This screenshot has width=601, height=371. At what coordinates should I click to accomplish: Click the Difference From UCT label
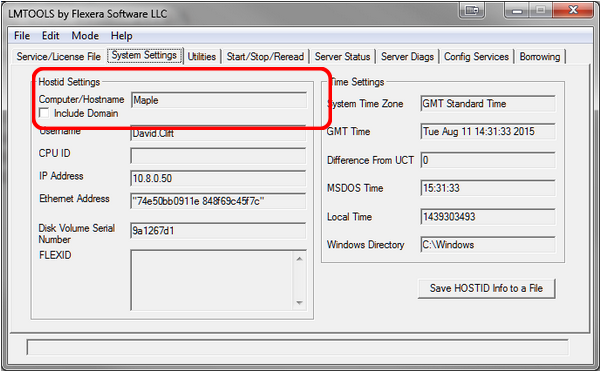tap(370, 160)
